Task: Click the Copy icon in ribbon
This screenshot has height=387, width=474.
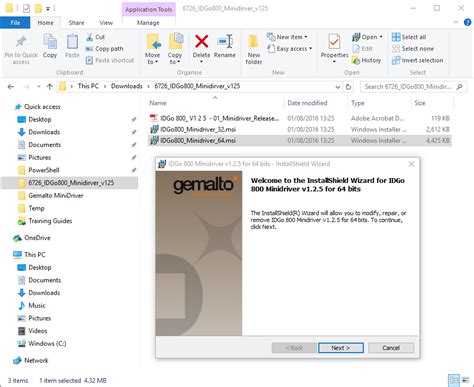Action: tap(50, 46)
